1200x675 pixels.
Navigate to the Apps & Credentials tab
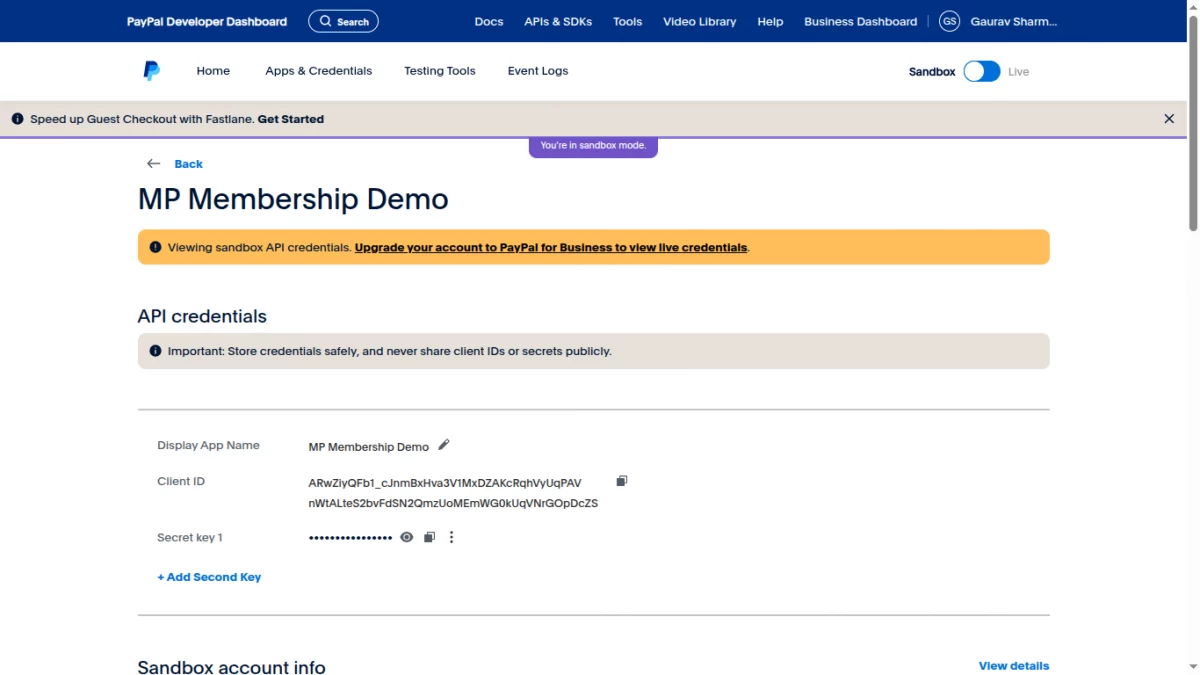(318, 70)
